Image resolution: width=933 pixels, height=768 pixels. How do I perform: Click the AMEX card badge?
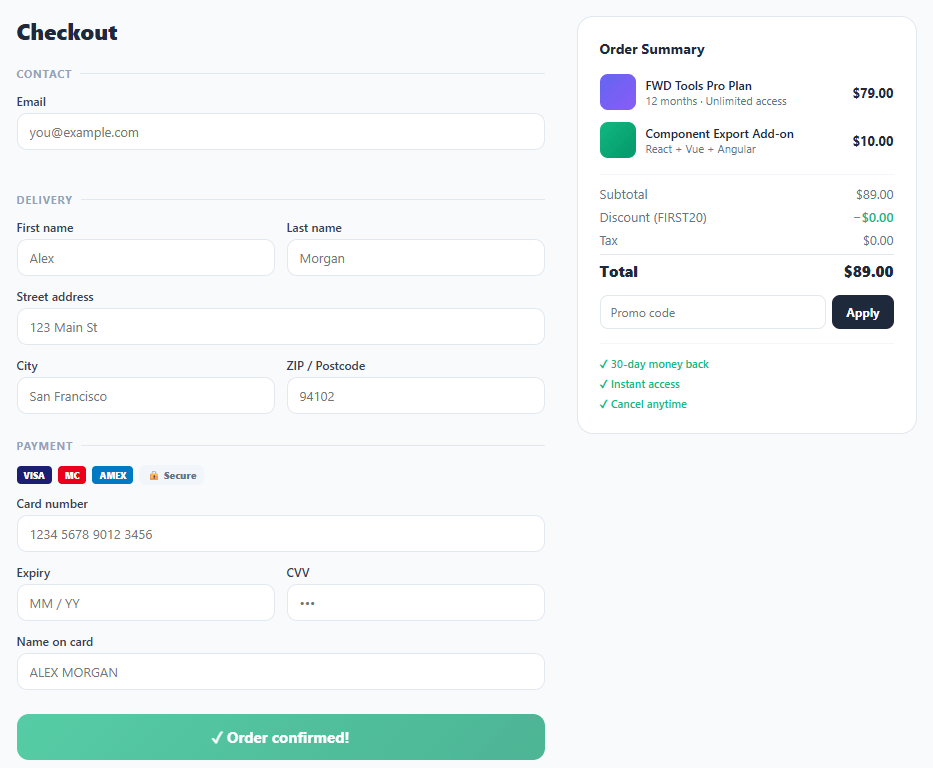(112, 475)
